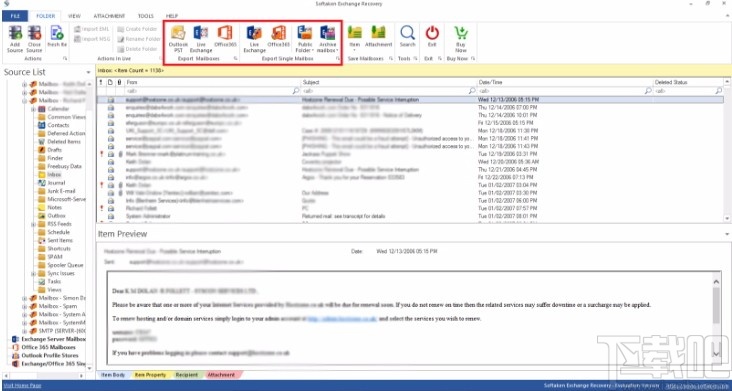
Task: Click the Subject column filter field
Action: pos(389,91)
